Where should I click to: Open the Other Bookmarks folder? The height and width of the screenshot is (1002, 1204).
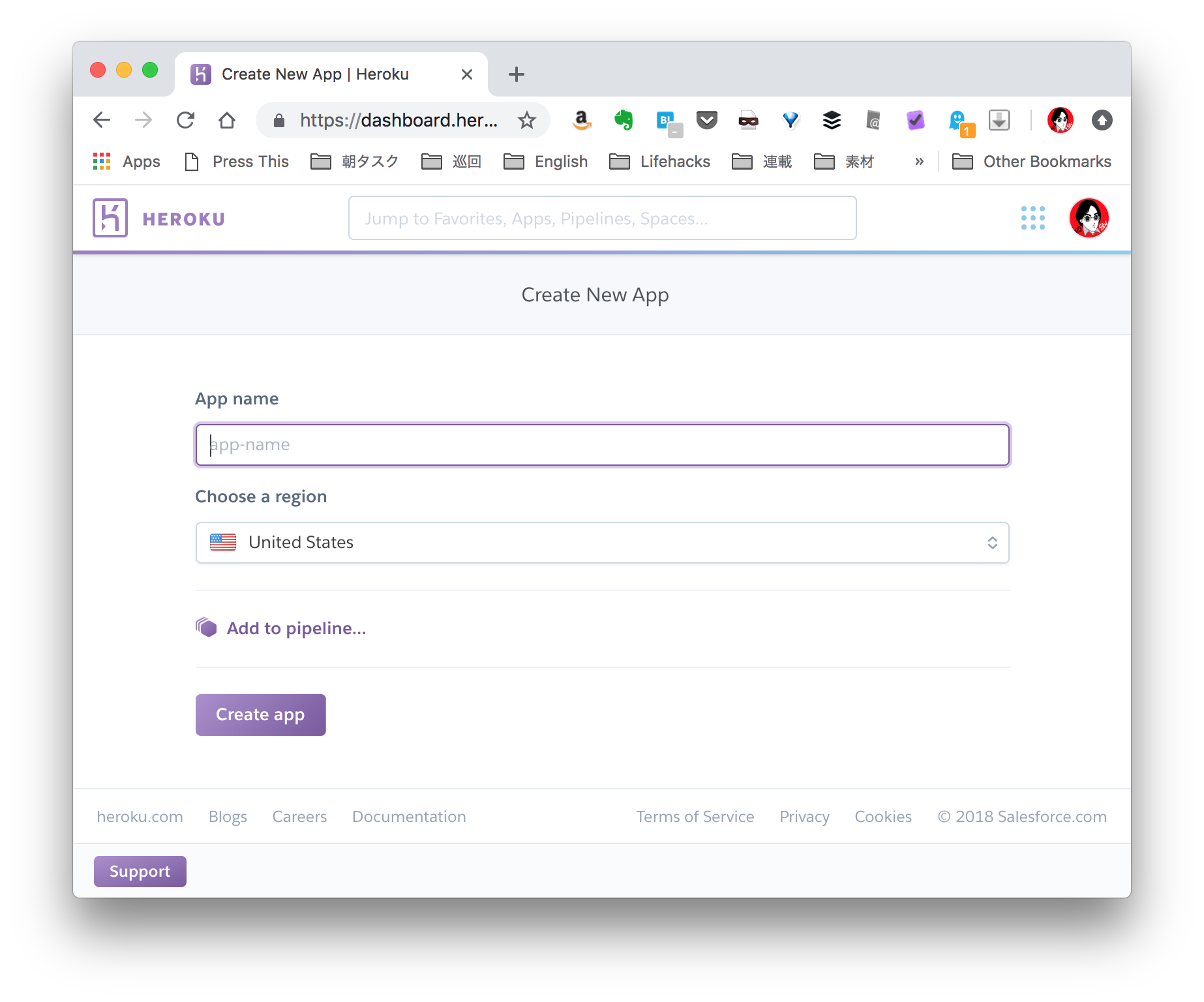[1031, 161]
